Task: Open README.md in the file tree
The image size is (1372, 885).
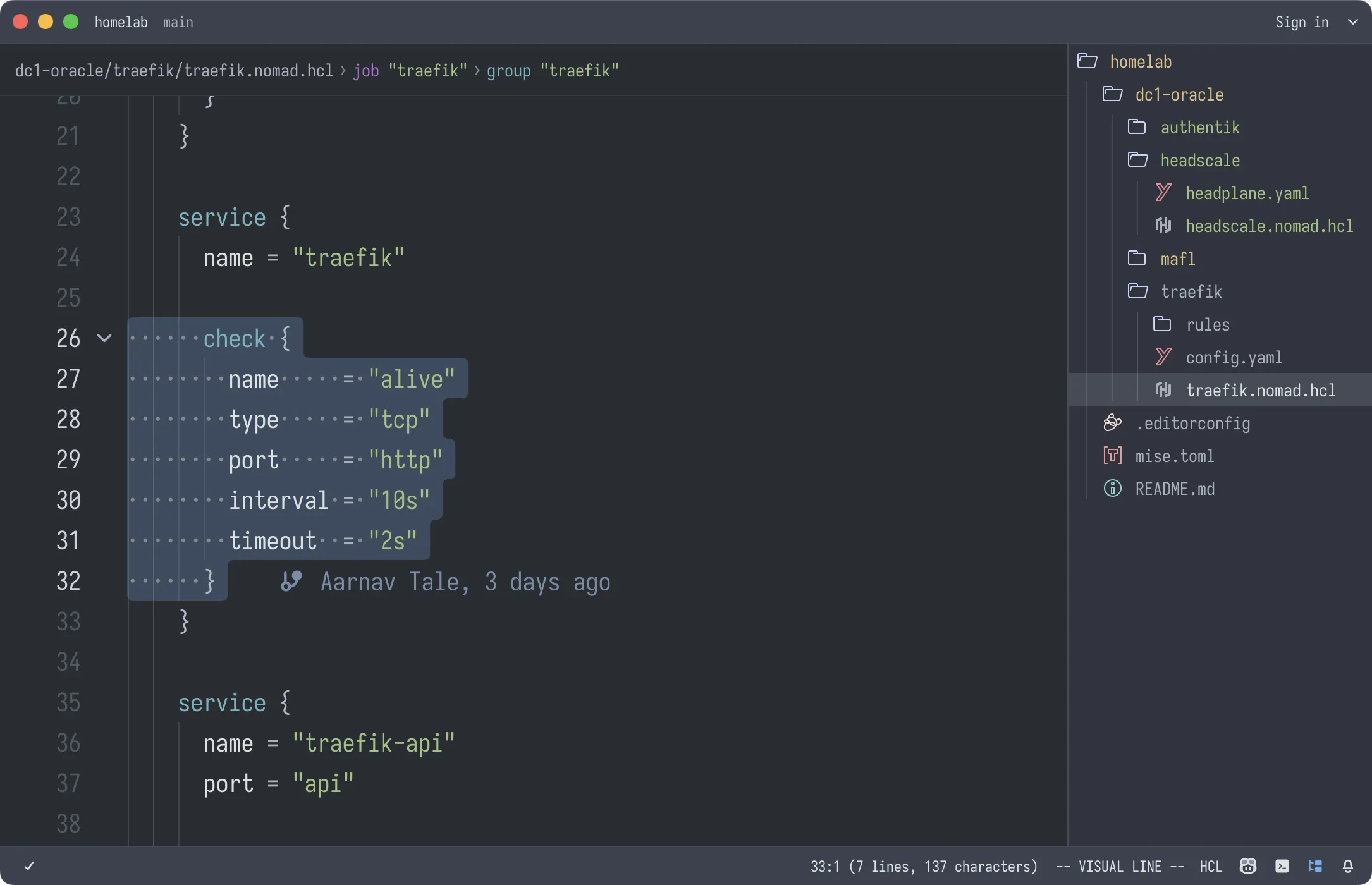Action: tap(1174, 489)
